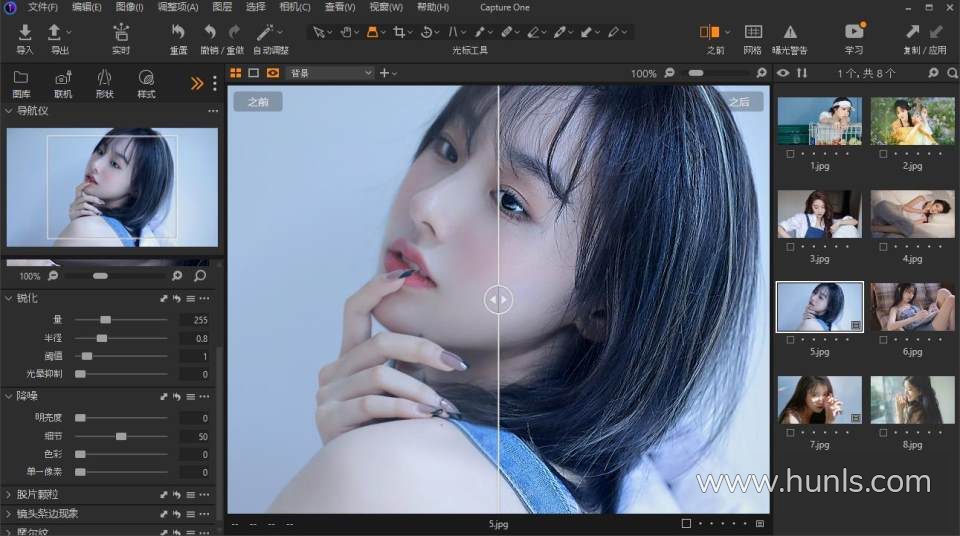Image resolution: width=960 pixels, height=536 pixels.
Task: Select the rotate/straighten tool
Action: tap(427, 32)
